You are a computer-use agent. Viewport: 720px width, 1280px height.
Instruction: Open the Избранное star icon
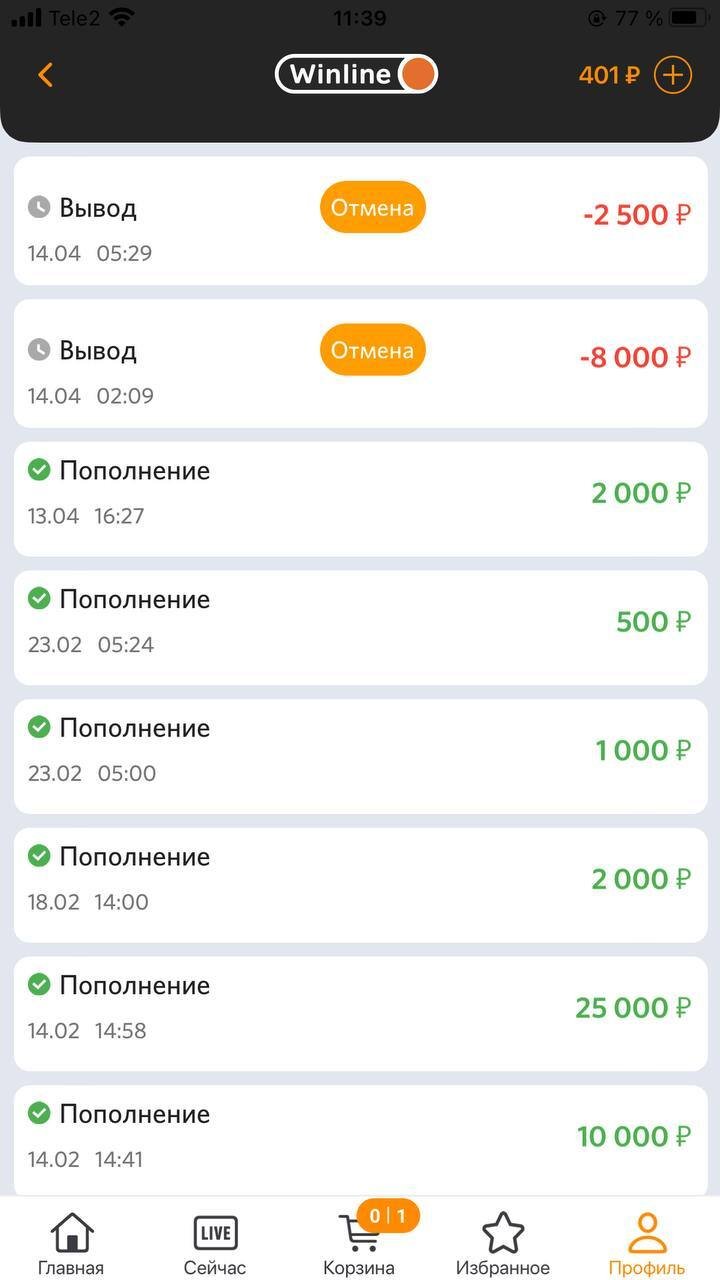[503, 1233]
